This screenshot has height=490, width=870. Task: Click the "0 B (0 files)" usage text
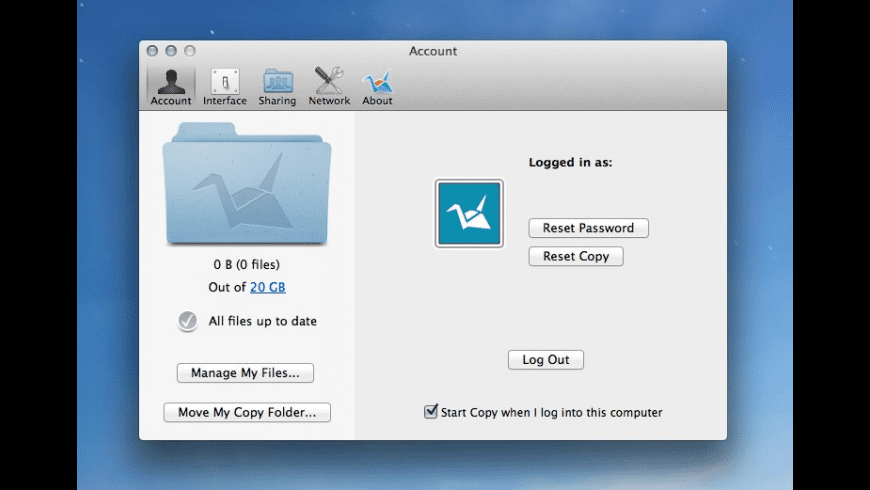tap(246, 265)
